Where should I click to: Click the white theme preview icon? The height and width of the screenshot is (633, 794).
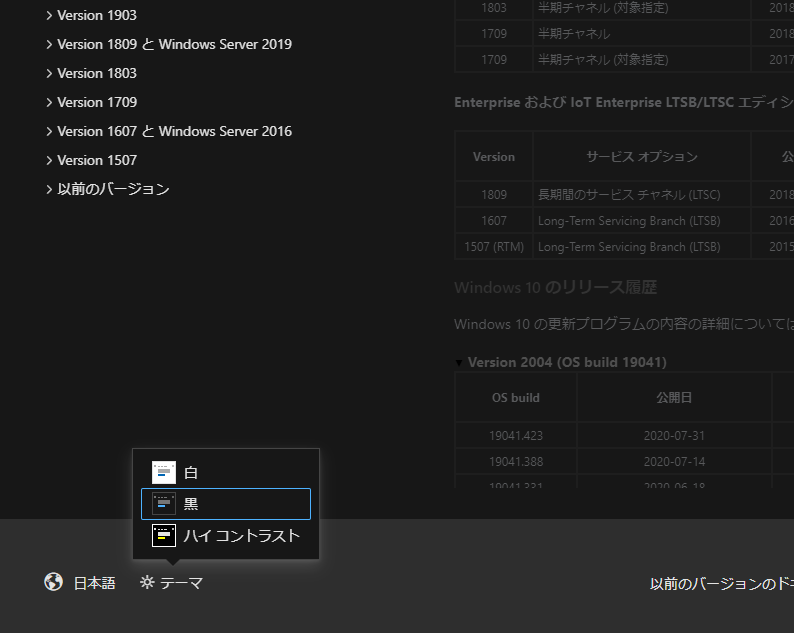click(164, 472)
